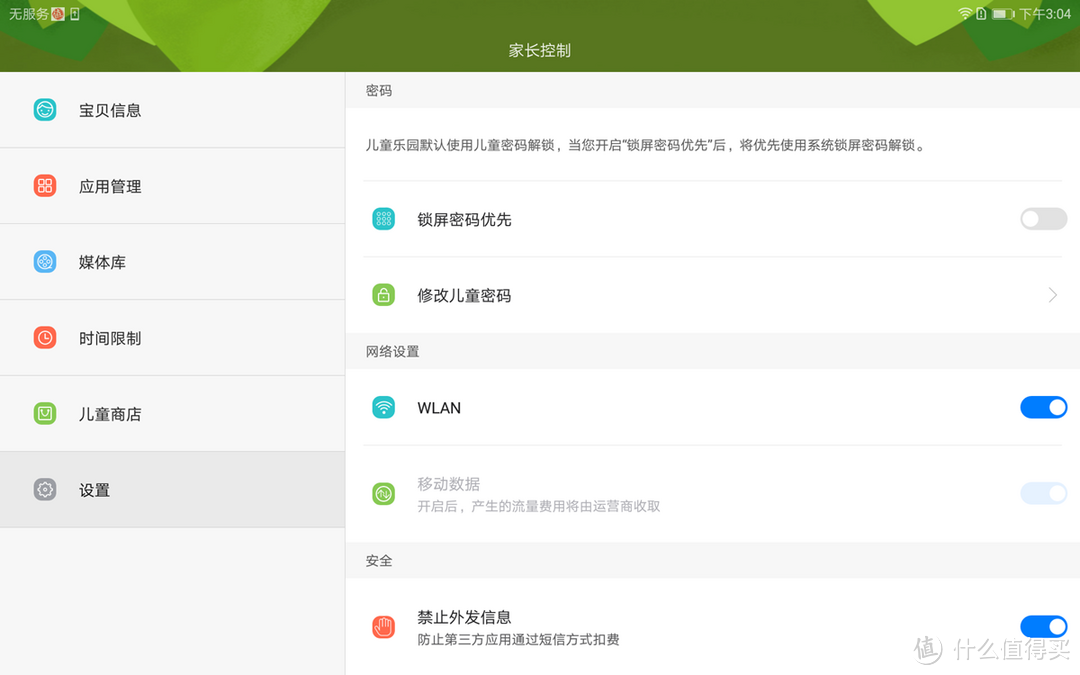Click the baby info face icon

pyautogui.click(x=45, y=110)
